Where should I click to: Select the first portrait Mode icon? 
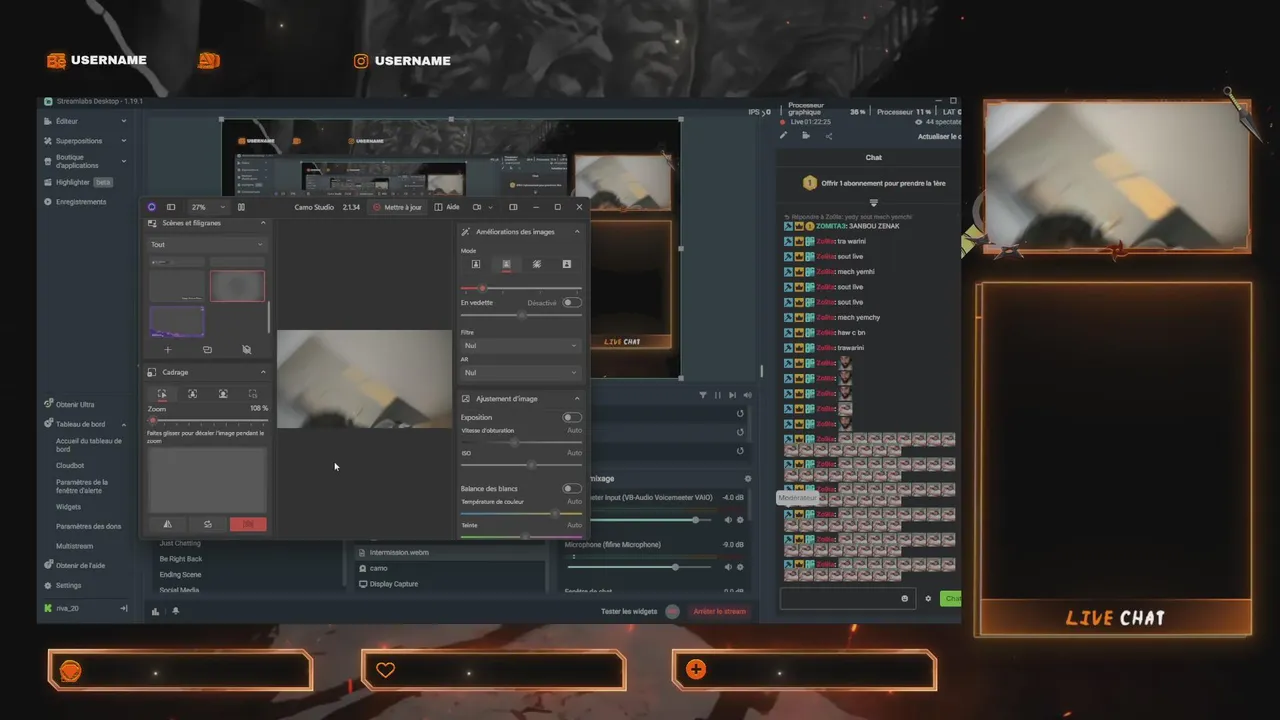[476, 264]
